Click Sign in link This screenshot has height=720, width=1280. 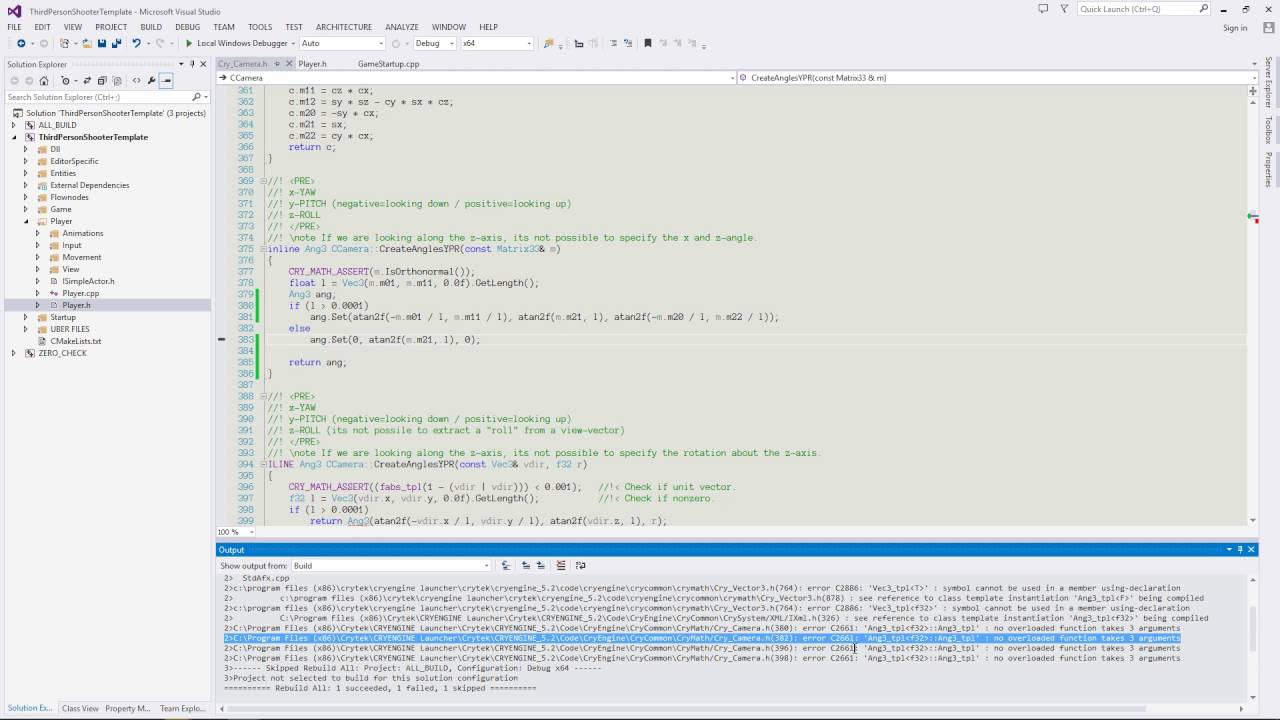coord(1235,27)
